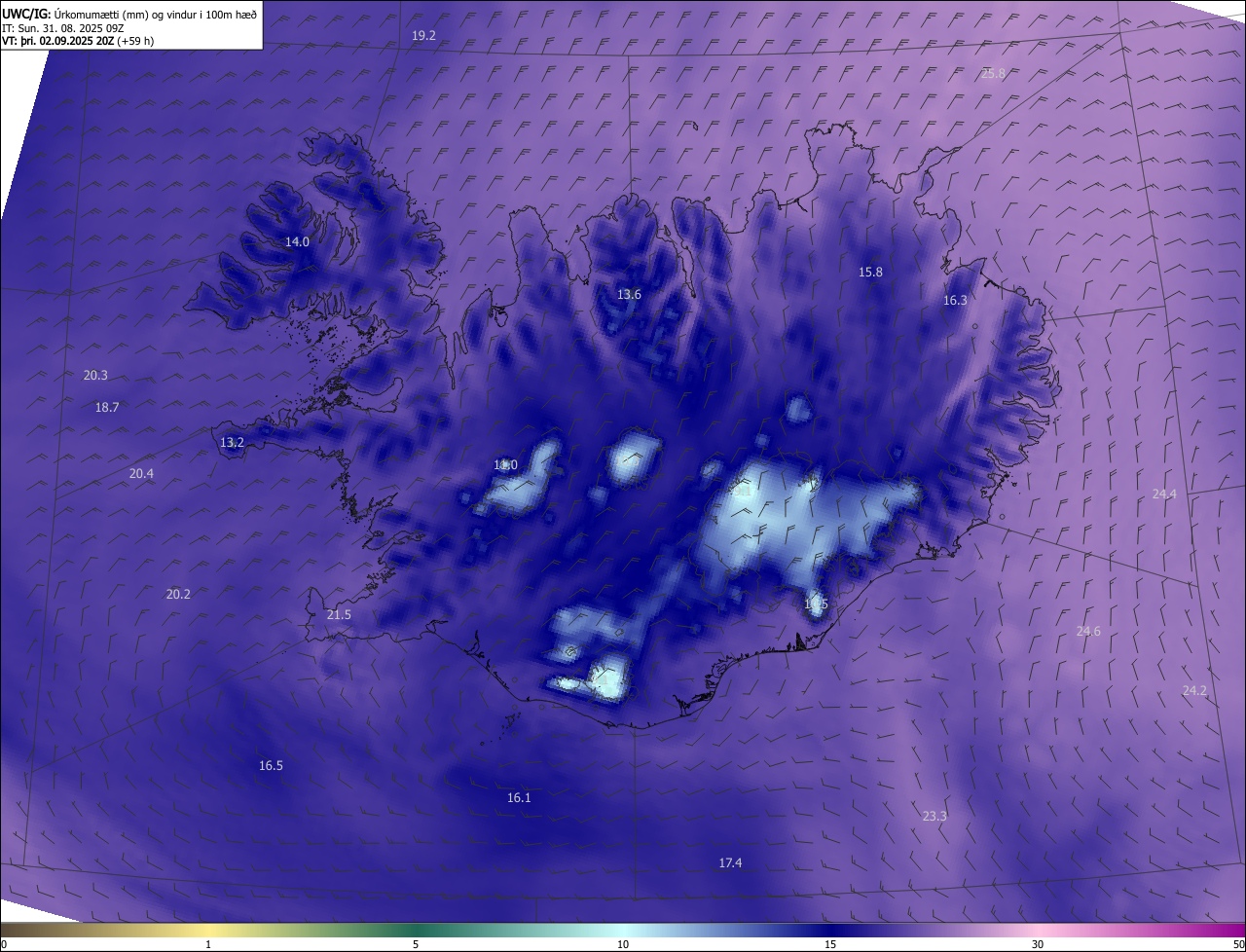Click the colour scale tick label 5
Image resolution: width=1246 pixels, height=952 pixels.
point(416,944)
